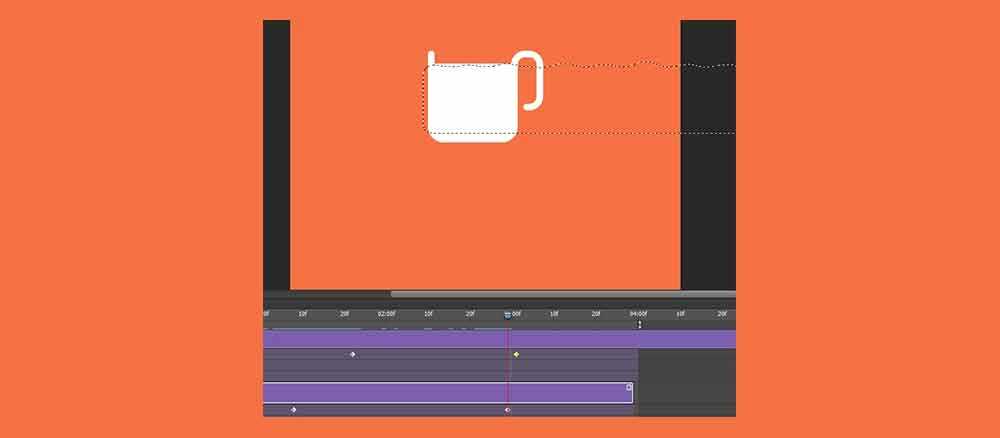Click the blue playhead handle on ruler
1000x438 pixels.
(x=507, y=314)
